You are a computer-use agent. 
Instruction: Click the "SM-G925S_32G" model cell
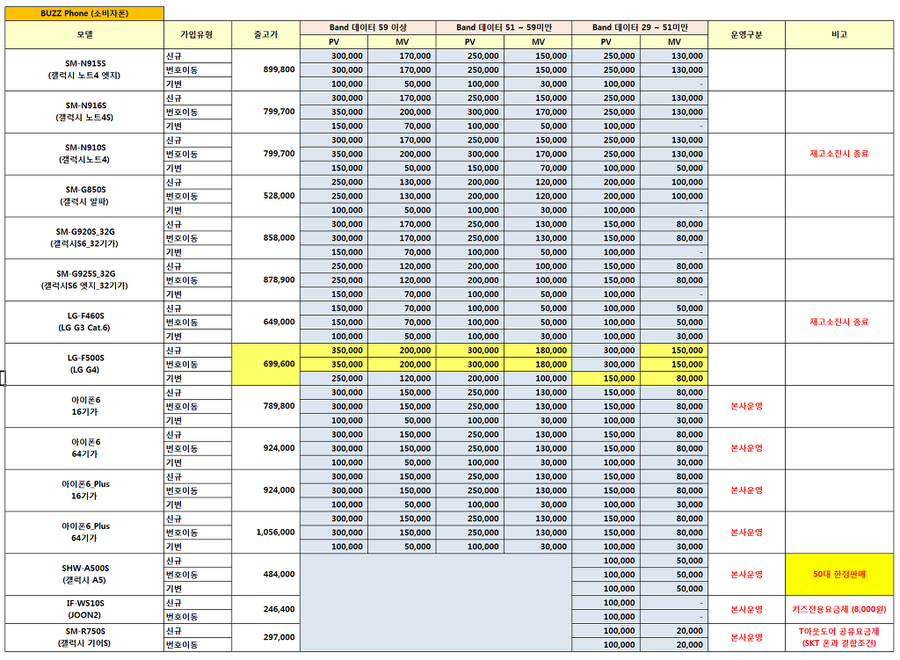pyautogui.click(x=84, y=280)
